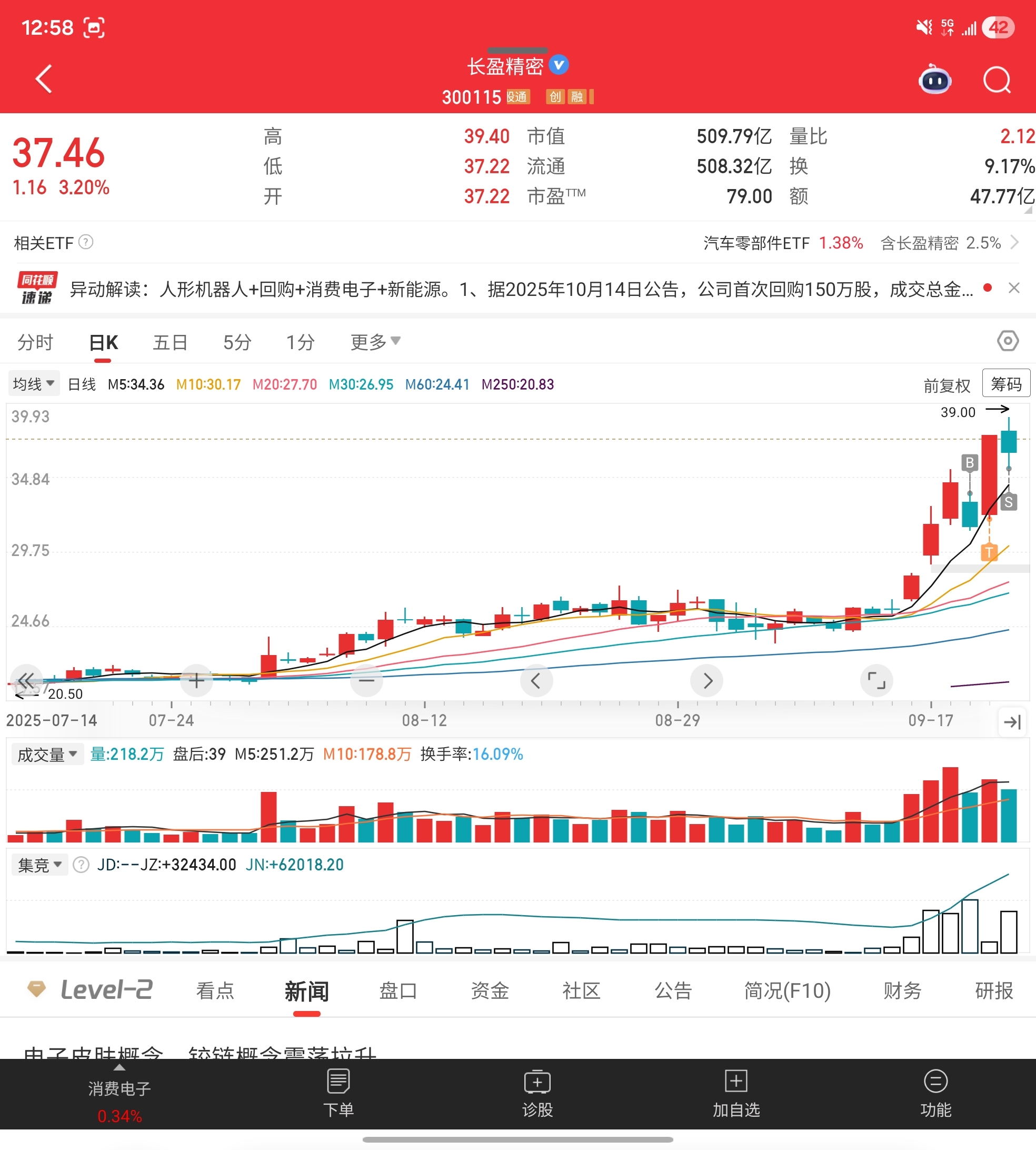Jump to latest candle arrow

point(1013,722)
